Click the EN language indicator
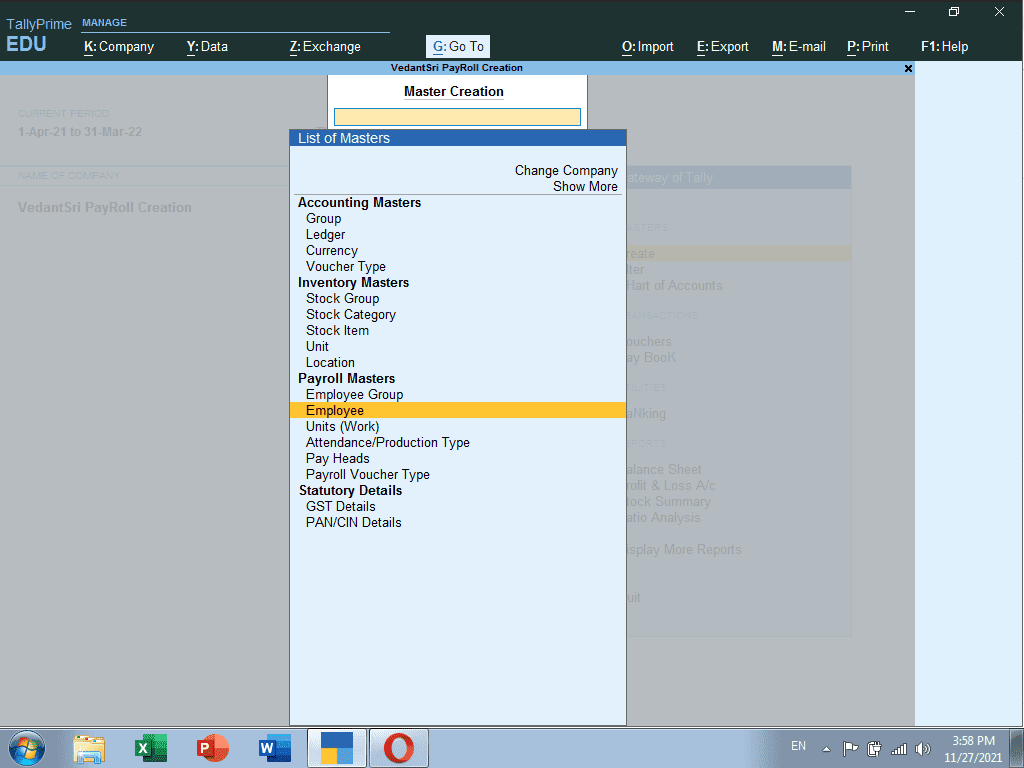 (x=798, y=746)
